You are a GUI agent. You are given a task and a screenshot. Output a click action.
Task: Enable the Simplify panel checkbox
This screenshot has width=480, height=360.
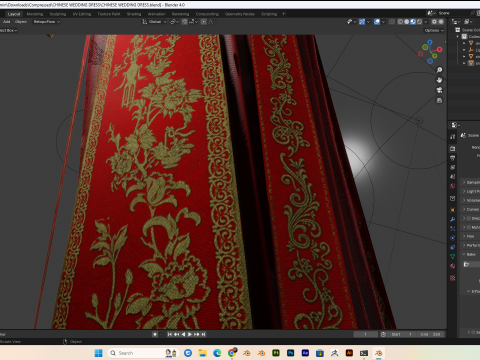coord(469,218)
